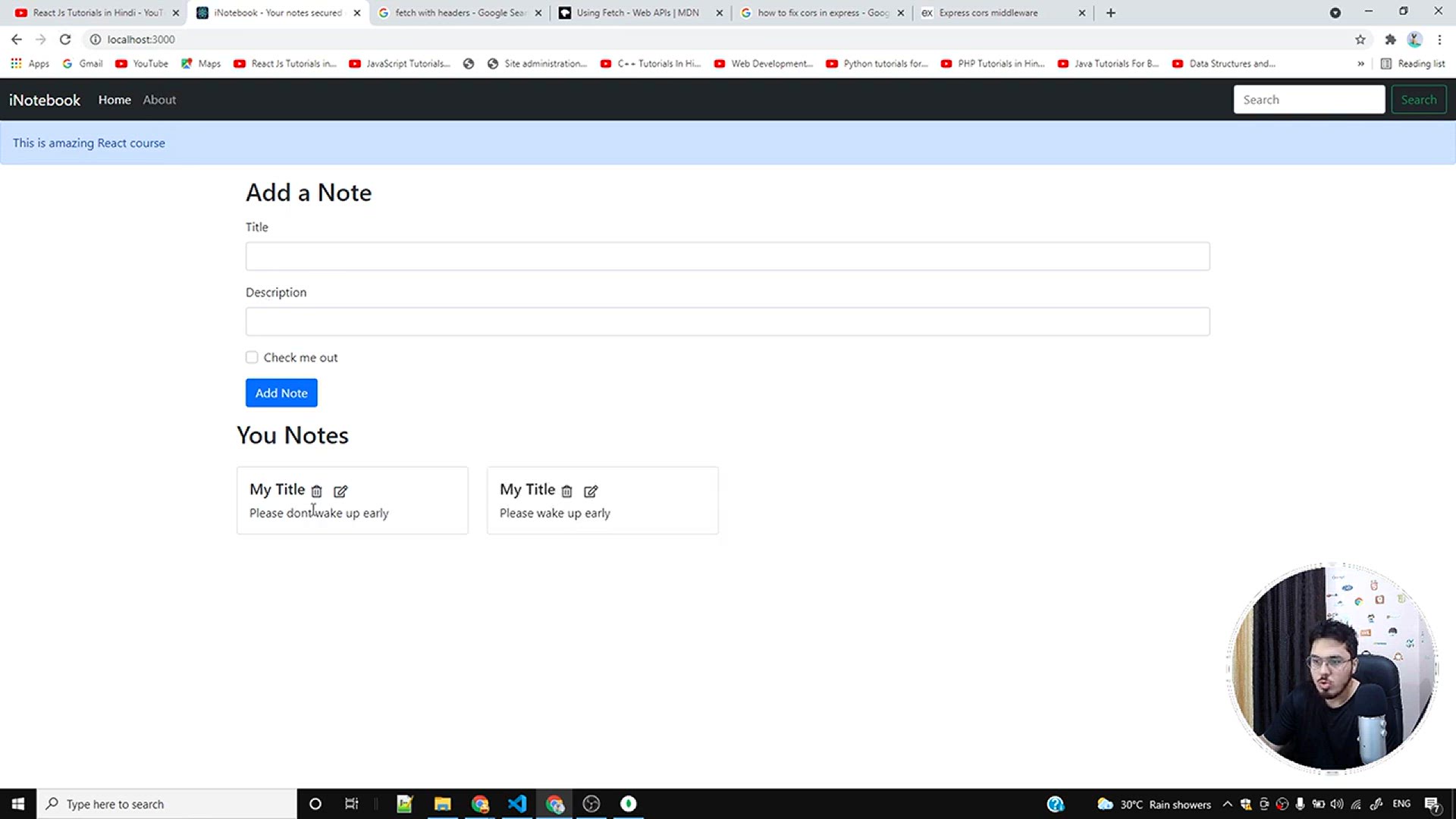Open 'Python tutorials for...' bookmark
This screenshot has width=1456, height=819.
877,64
